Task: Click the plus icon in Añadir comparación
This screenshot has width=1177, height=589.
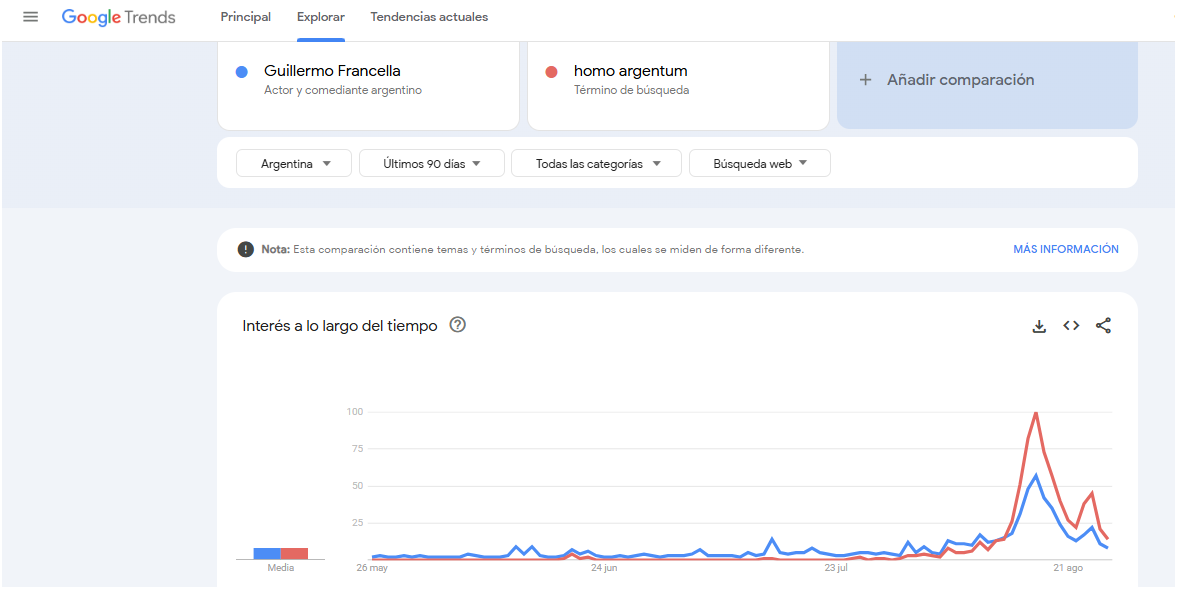Action: tap(865, 80)
